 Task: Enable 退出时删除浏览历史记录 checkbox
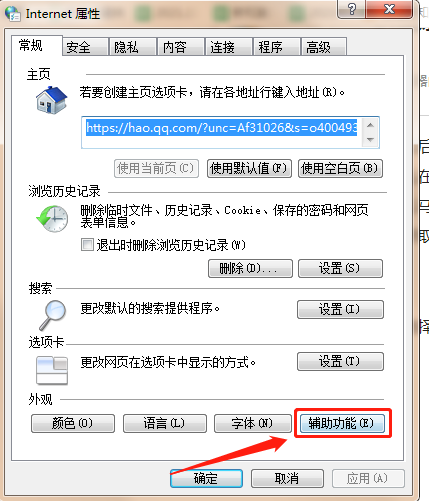tap(87, 245)
